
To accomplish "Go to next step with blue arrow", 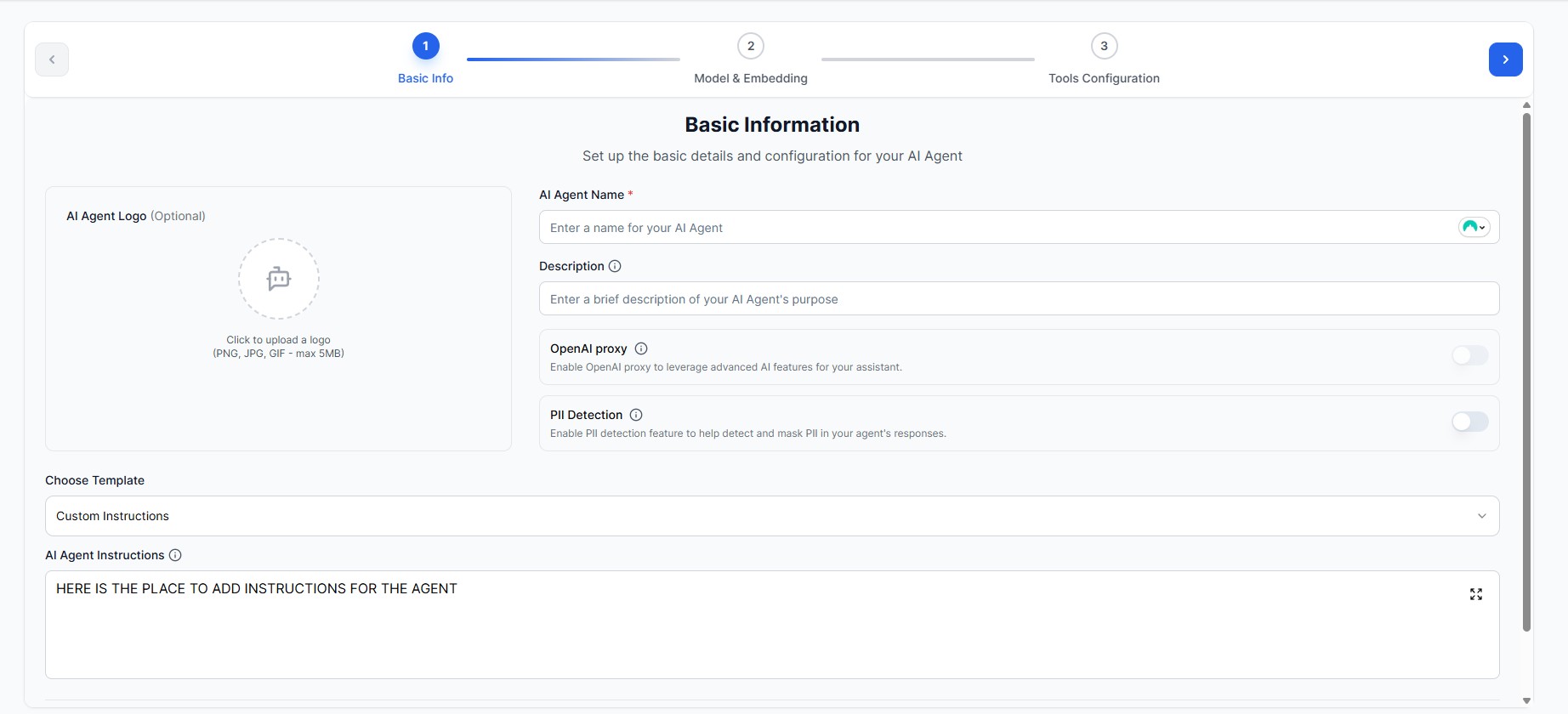I will tap(1505, 59).
